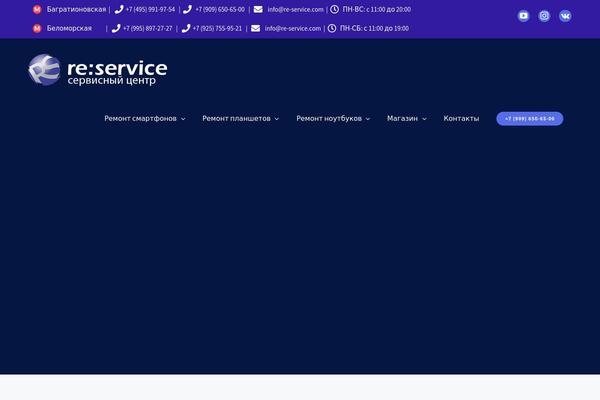Click ПН-СБ: с 11:00 до 19:00 text

click(374, 28)
